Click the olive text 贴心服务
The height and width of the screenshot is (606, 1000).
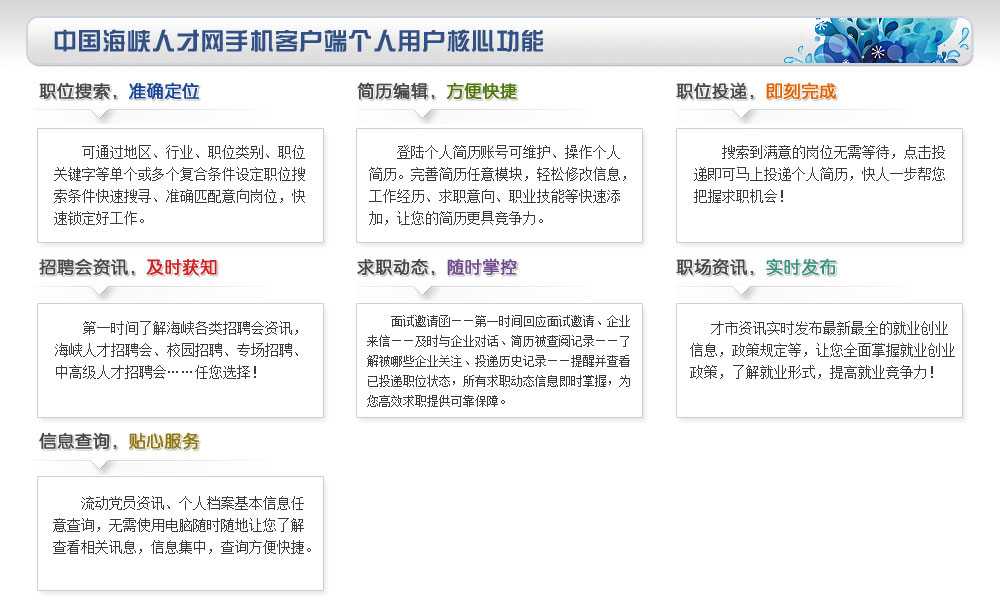pyautogui.click(x=164, y=441)
